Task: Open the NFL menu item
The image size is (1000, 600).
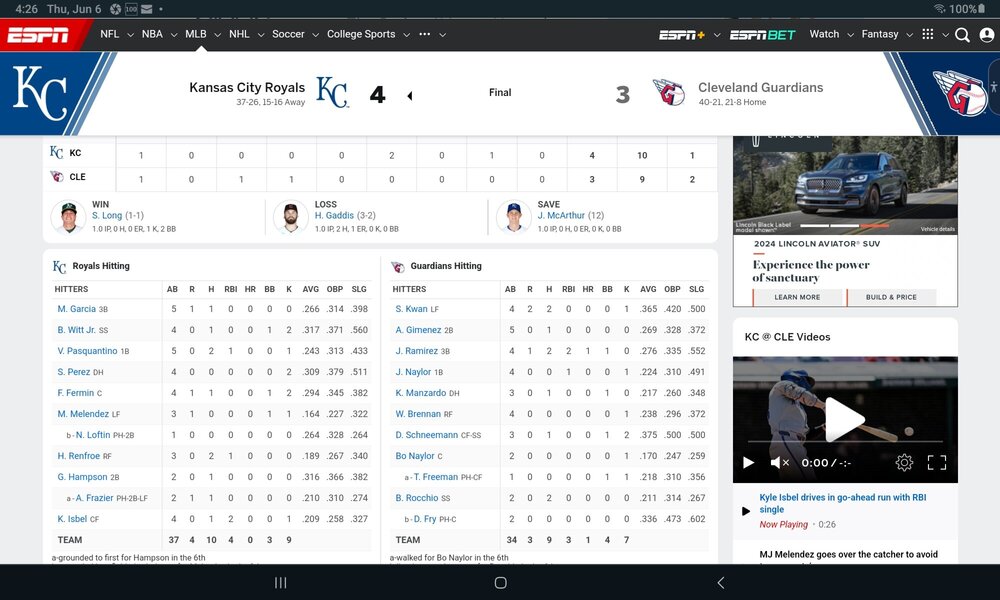Action: click(110, 34)
